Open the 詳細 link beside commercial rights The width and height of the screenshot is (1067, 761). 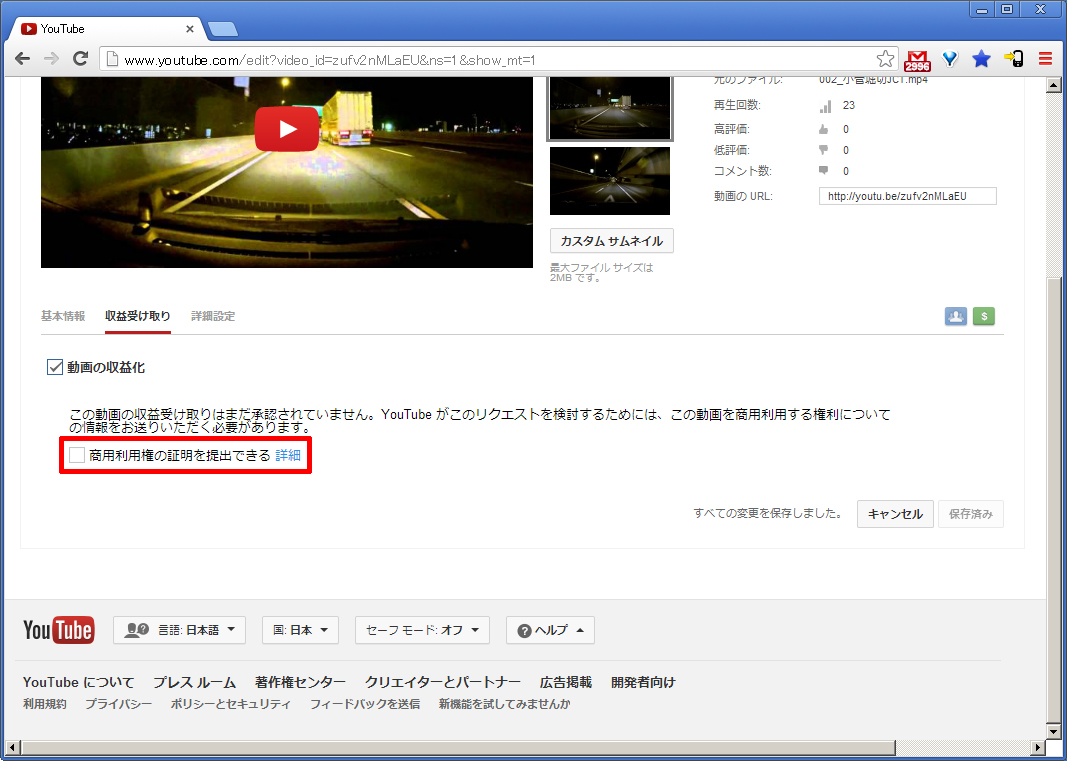pyautogui.click(x=288, y=455)
